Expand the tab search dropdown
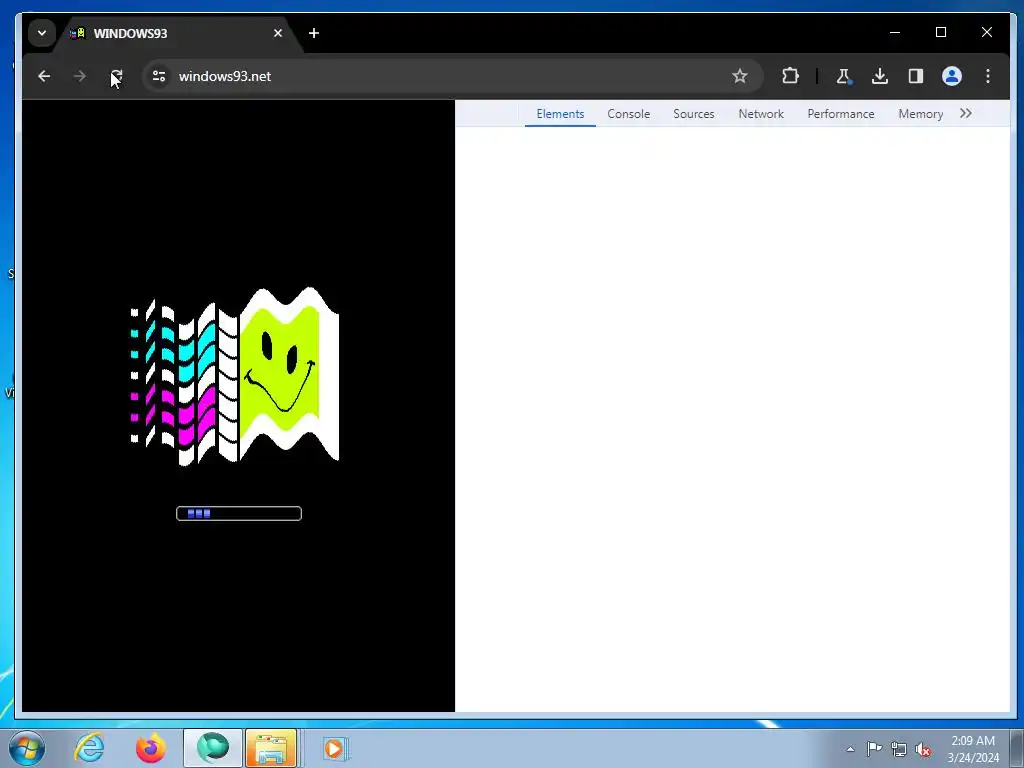This screenshot has height=768, width=1024. point(42,33)
